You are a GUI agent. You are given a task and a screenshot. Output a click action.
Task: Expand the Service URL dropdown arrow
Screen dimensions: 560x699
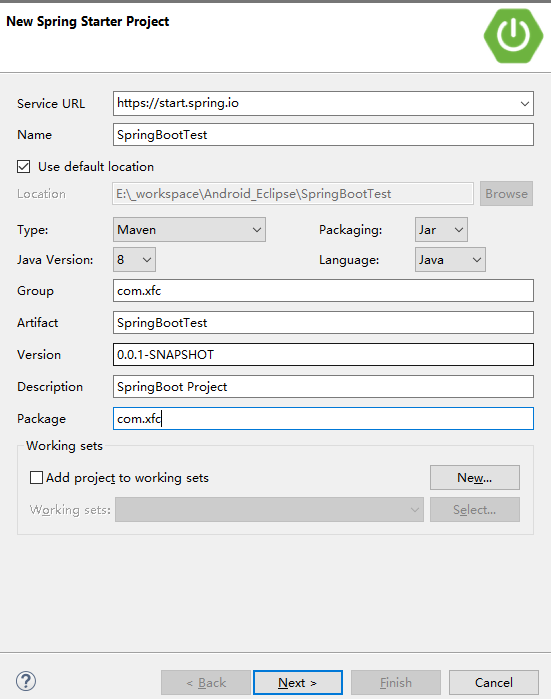click(524, 103)
